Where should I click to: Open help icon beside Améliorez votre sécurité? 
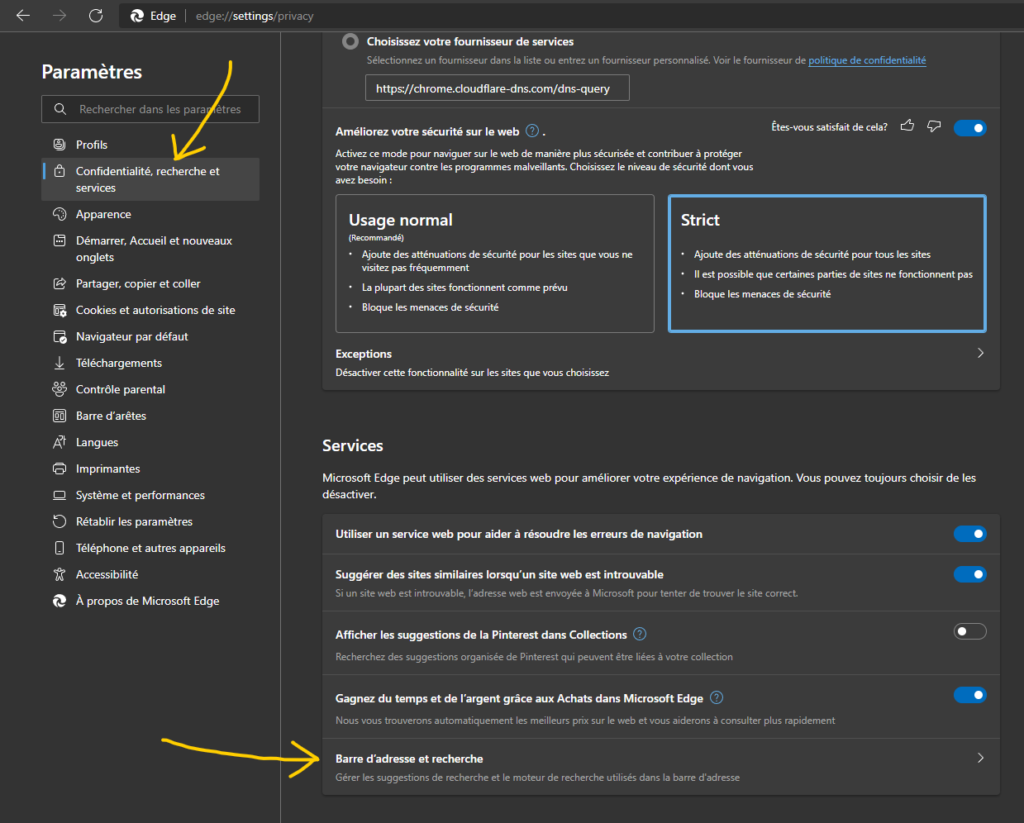click(532, 131)
